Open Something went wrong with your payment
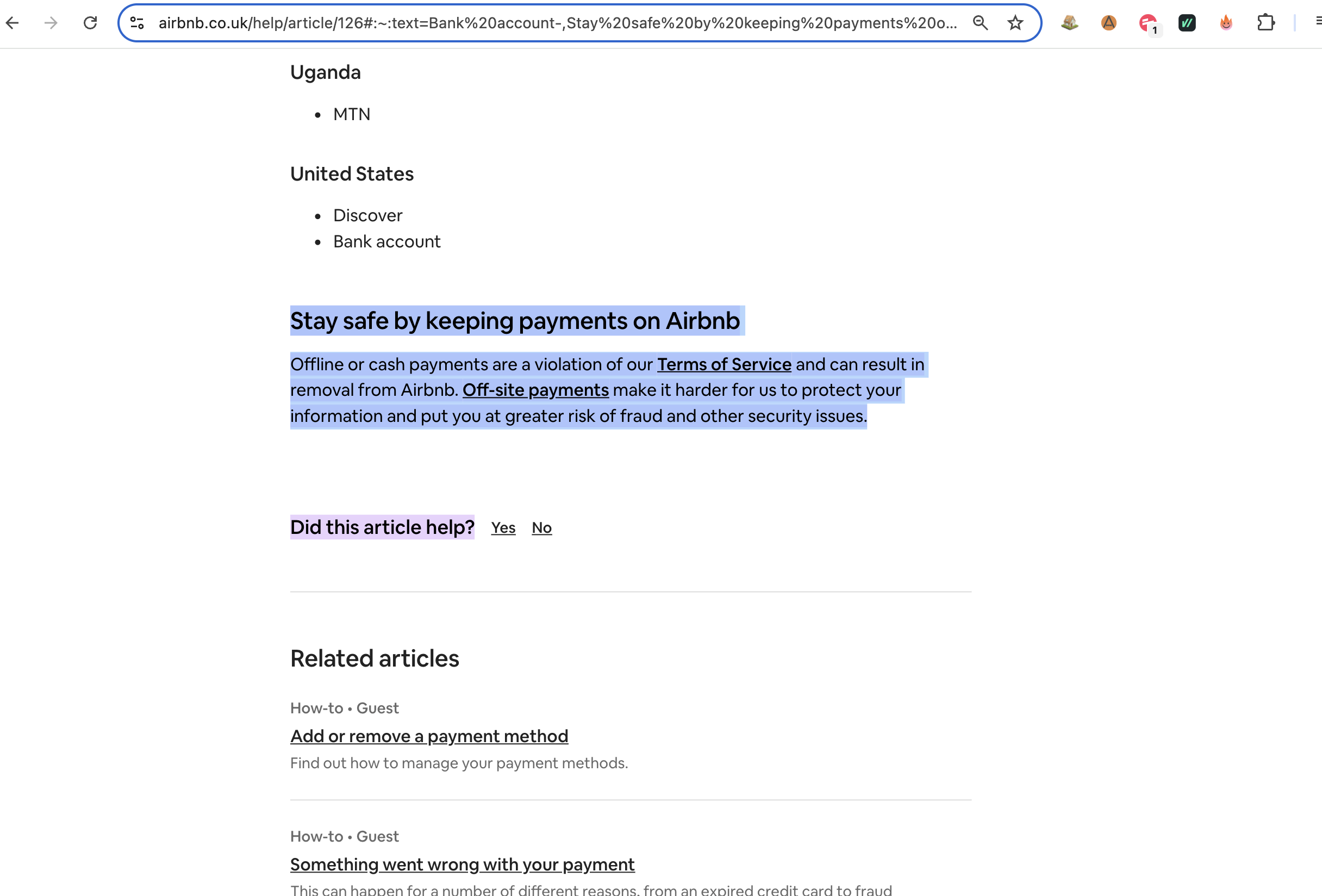 (x=463, y=864)
